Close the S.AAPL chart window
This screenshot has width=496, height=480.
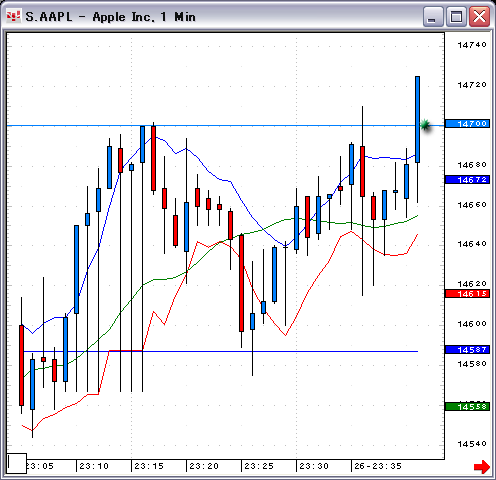(479, 16)
